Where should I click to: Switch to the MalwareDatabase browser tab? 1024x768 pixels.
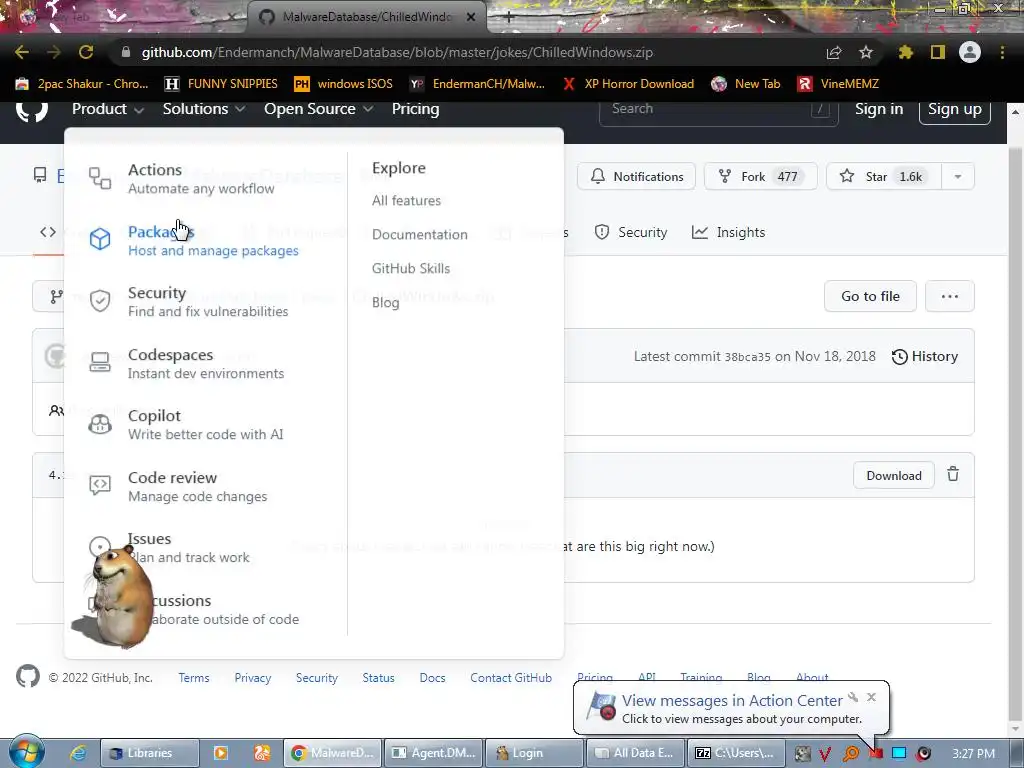pos(367,17)
